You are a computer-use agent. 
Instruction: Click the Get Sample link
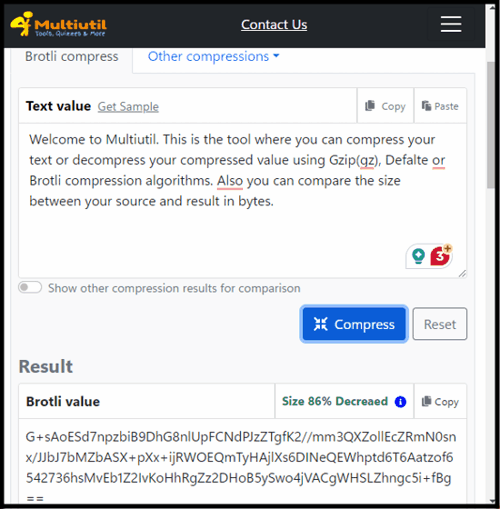(x=128, y=107)
